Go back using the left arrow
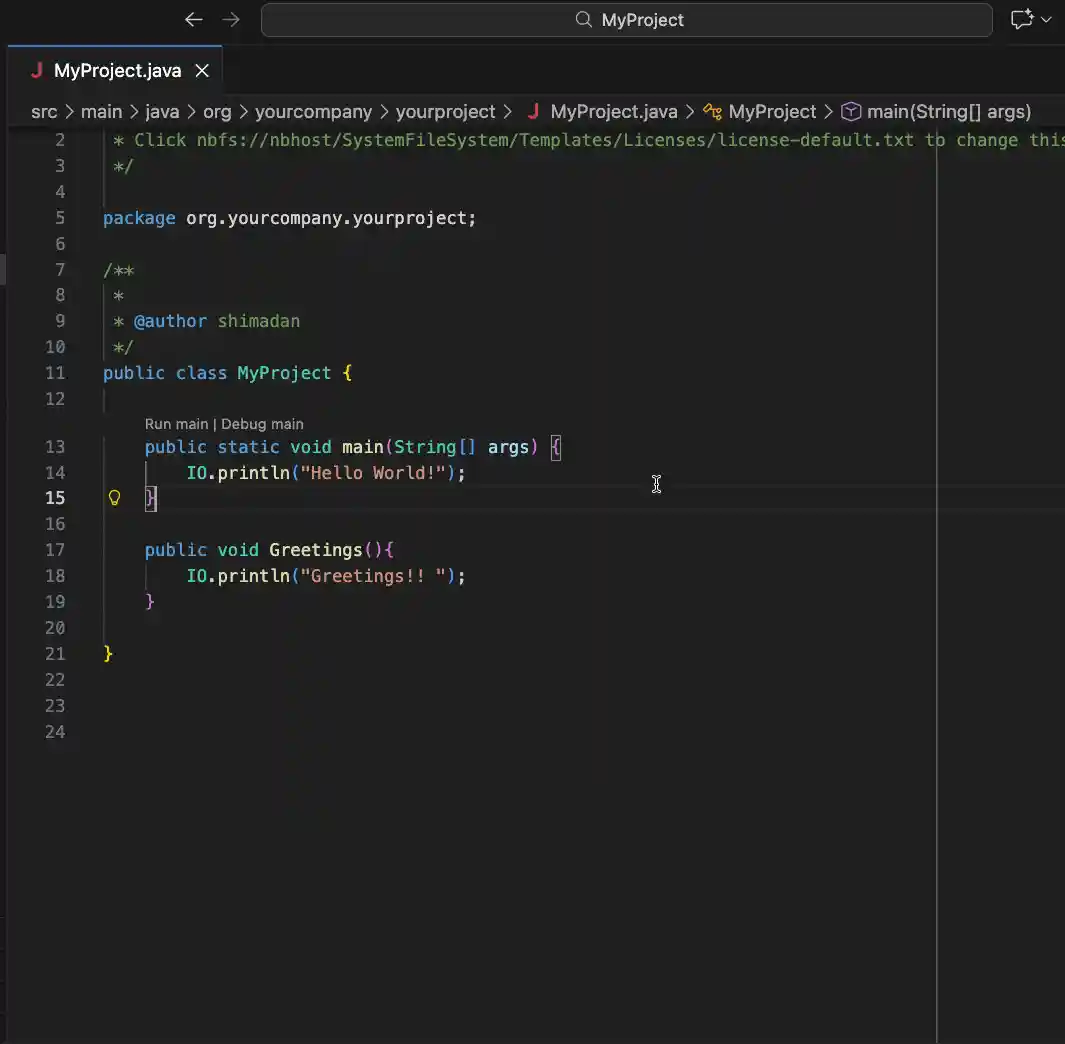 point(194,20)
